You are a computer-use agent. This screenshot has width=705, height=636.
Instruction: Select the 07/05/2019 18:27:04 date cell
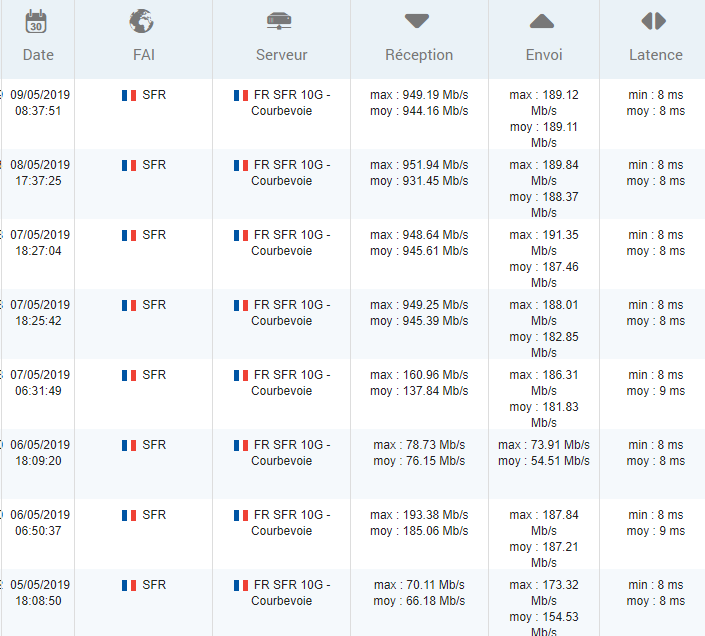click(40, 243)
